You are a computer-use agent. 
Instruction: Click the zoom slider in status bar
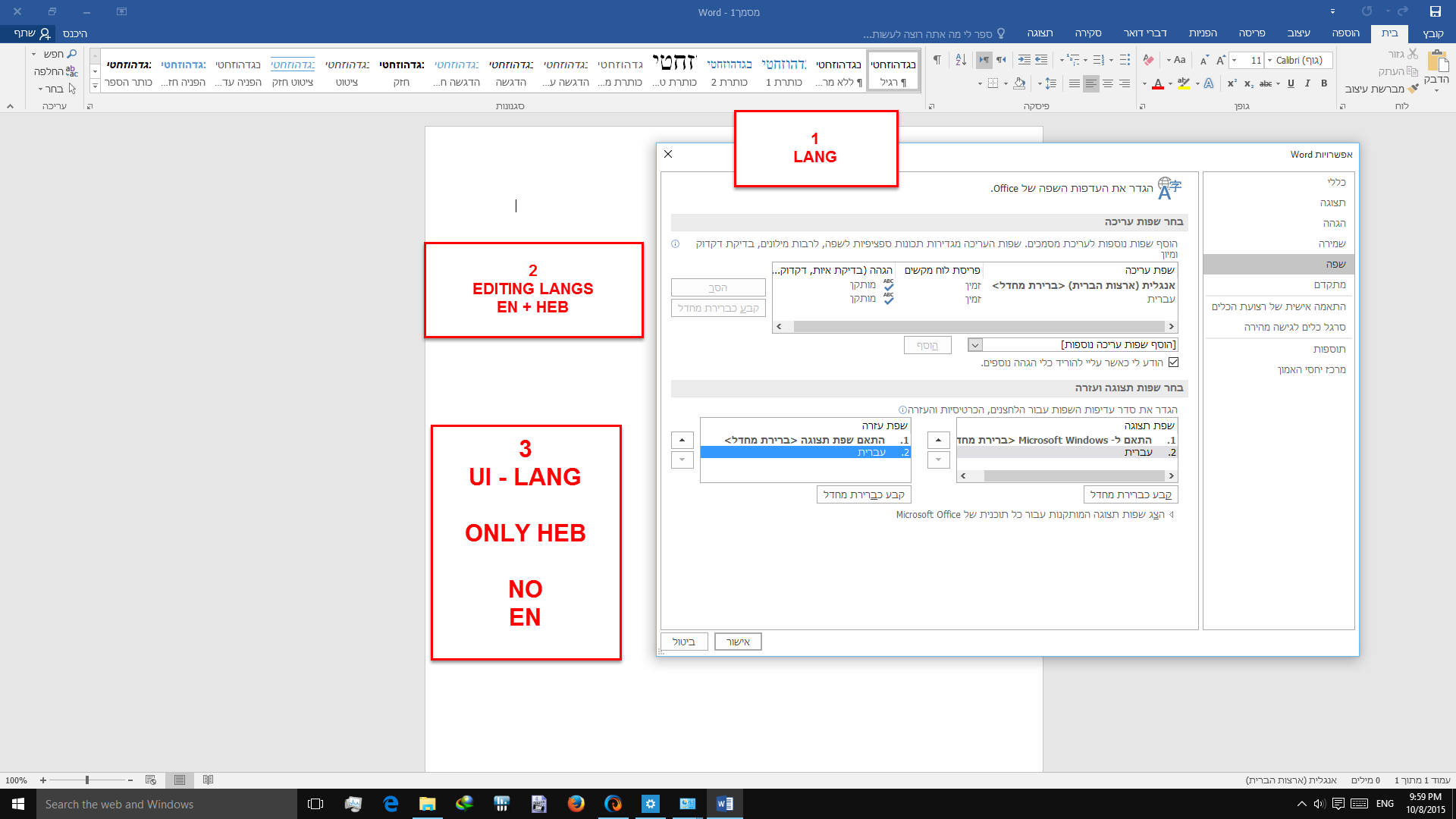coord(87,780)
